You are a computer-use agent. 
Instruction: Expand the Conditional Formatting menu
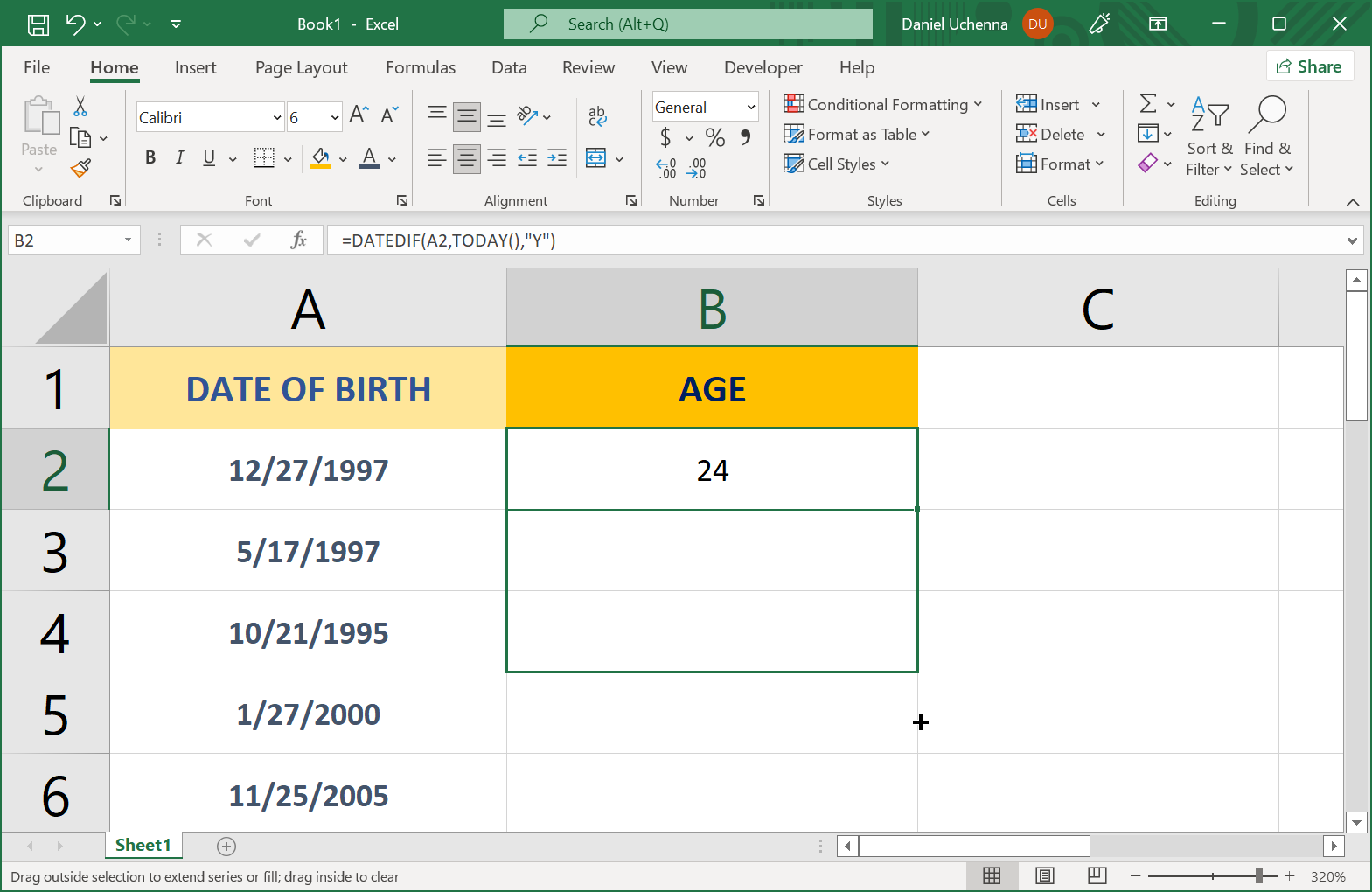pyautogui.click(x=882, y=105)
